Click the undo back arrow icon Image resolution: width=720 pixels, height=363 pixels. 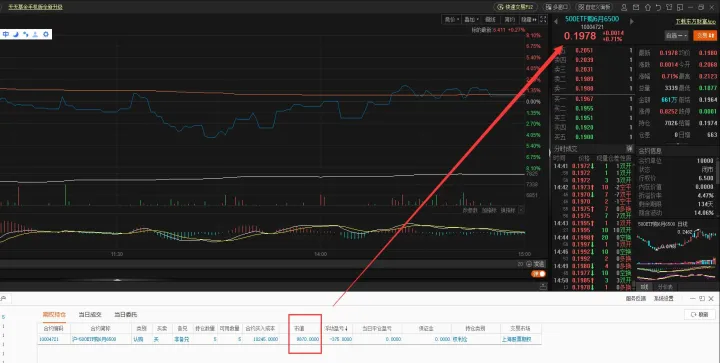(x=658, y=7)
